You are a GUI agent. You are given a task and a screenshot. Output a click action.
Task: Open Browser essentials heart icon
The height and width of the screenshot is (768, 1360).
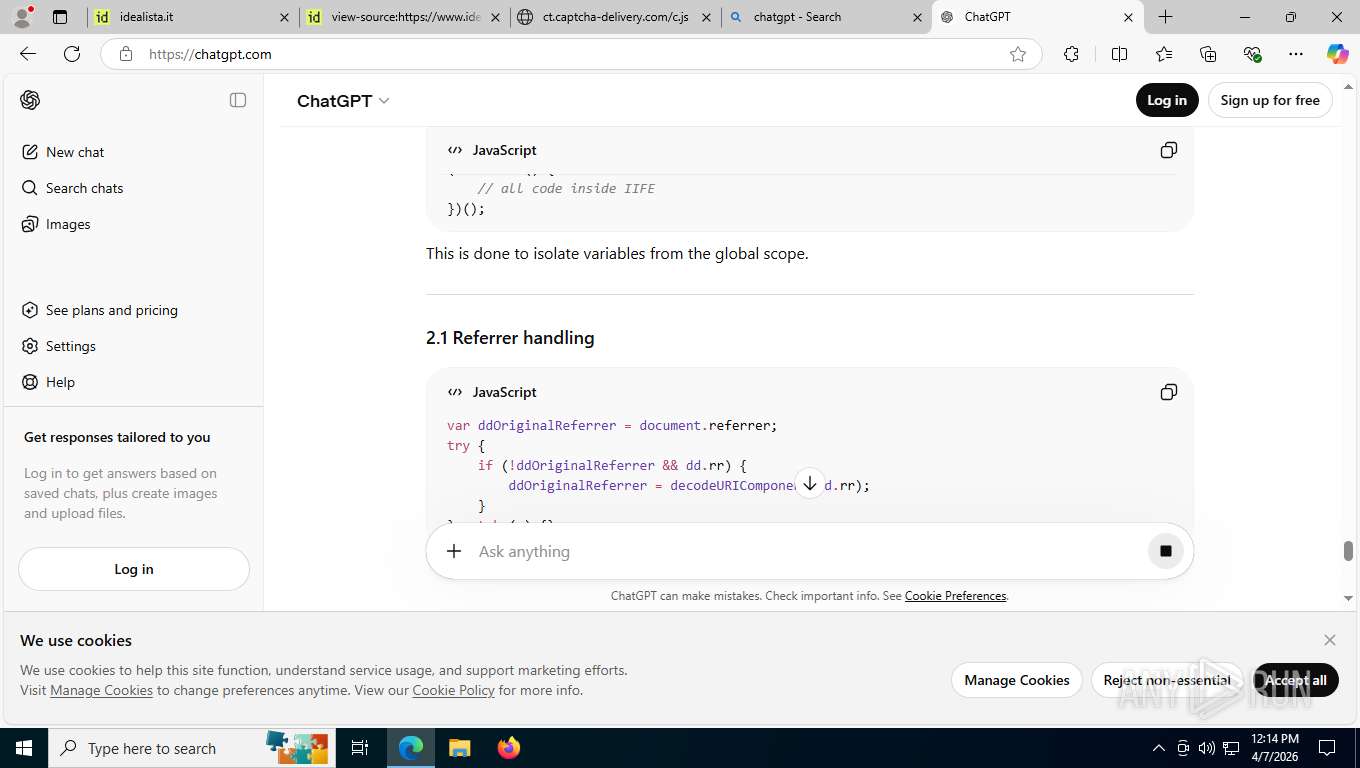point(1252,54)
